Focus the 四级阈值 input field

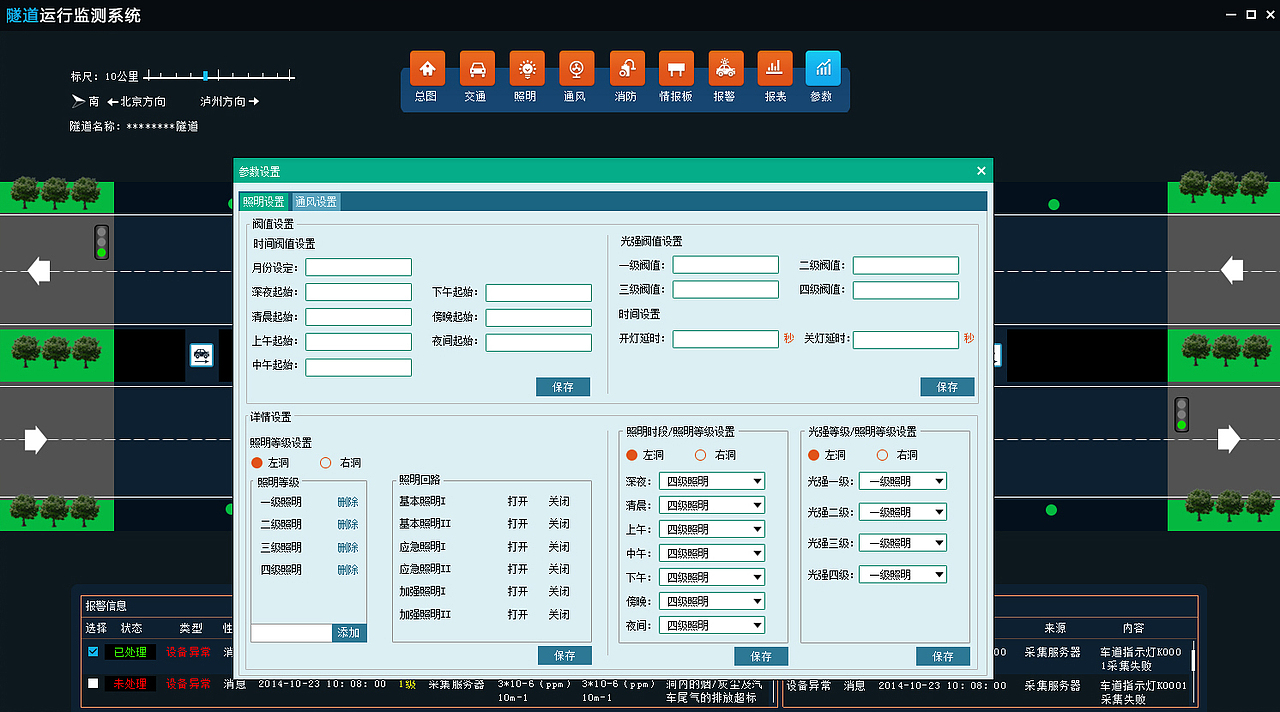(906, 290)
